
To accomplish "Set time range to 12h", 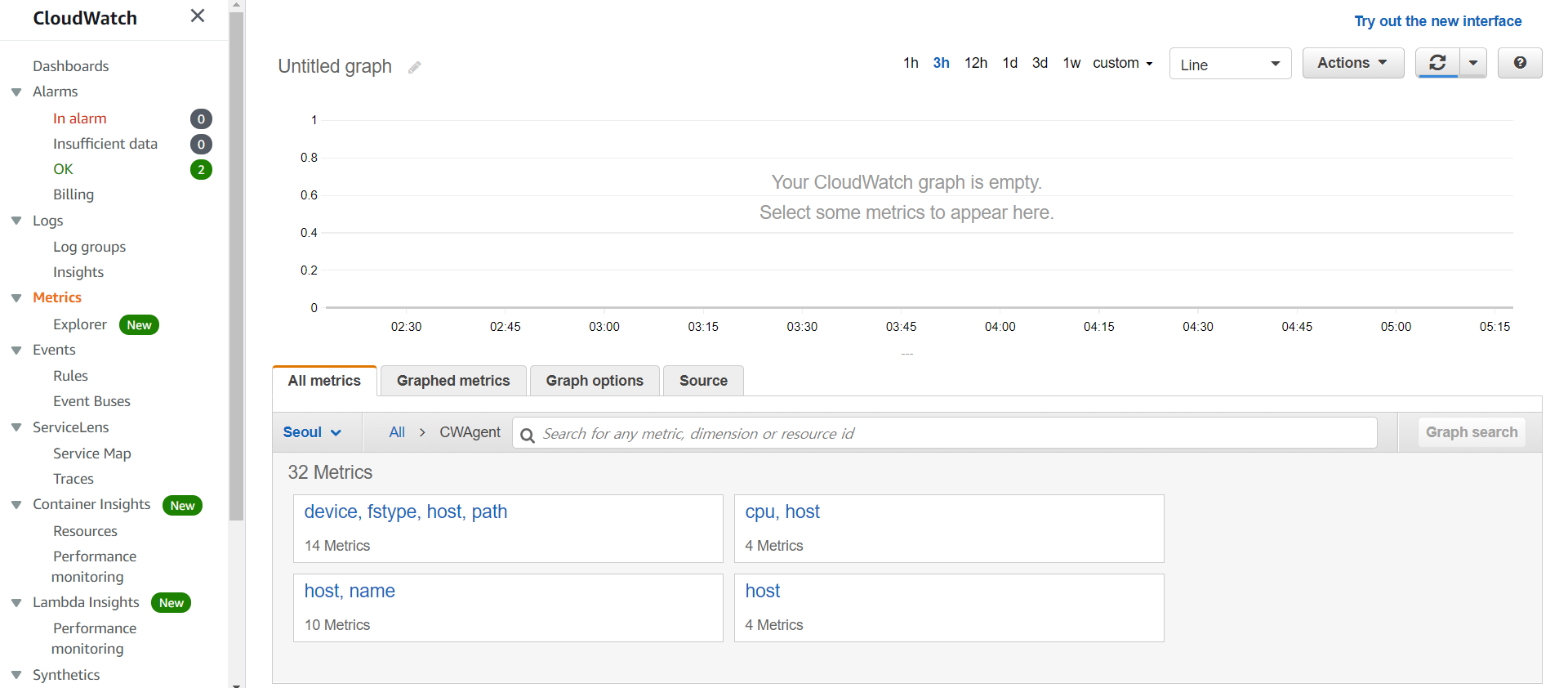I will pos(976,63).
